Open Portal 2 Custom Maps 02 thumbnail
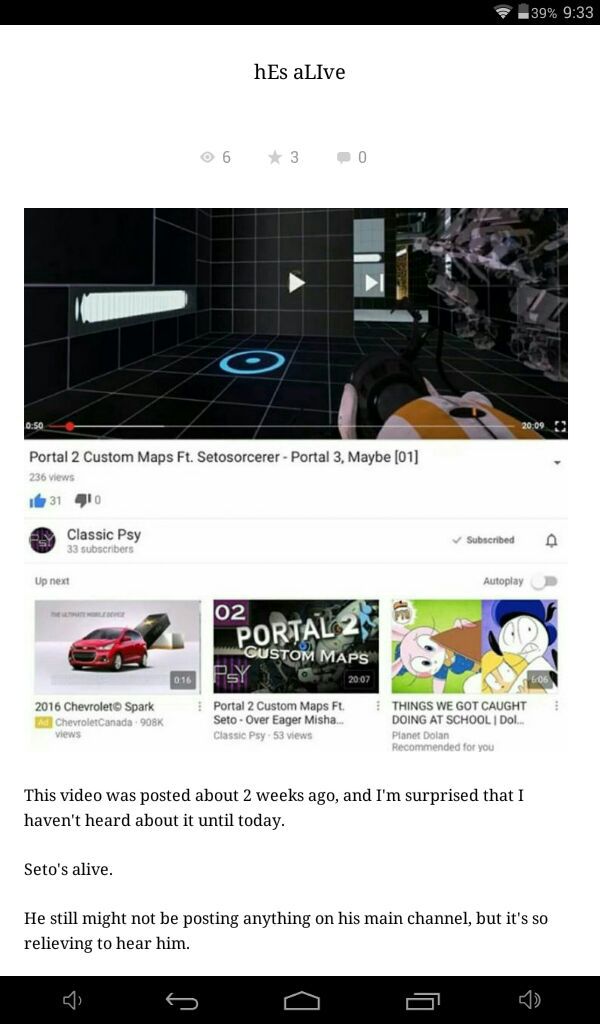Image resolution: width=600 pixels, height=1024 pixels. [296, 646]
